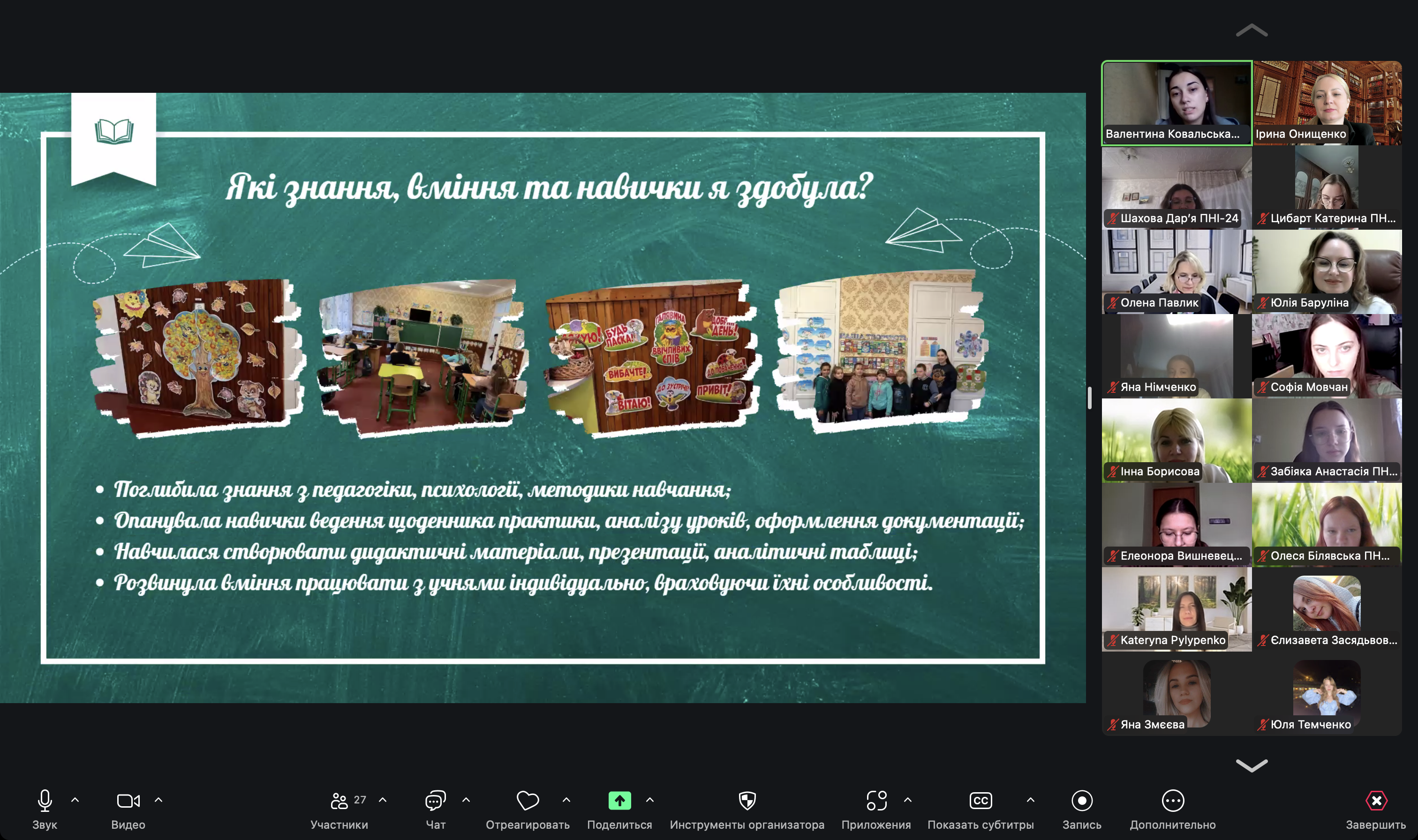Click the panel divider handle beside the slide

pyautogui.click(x=1089, y=398)
